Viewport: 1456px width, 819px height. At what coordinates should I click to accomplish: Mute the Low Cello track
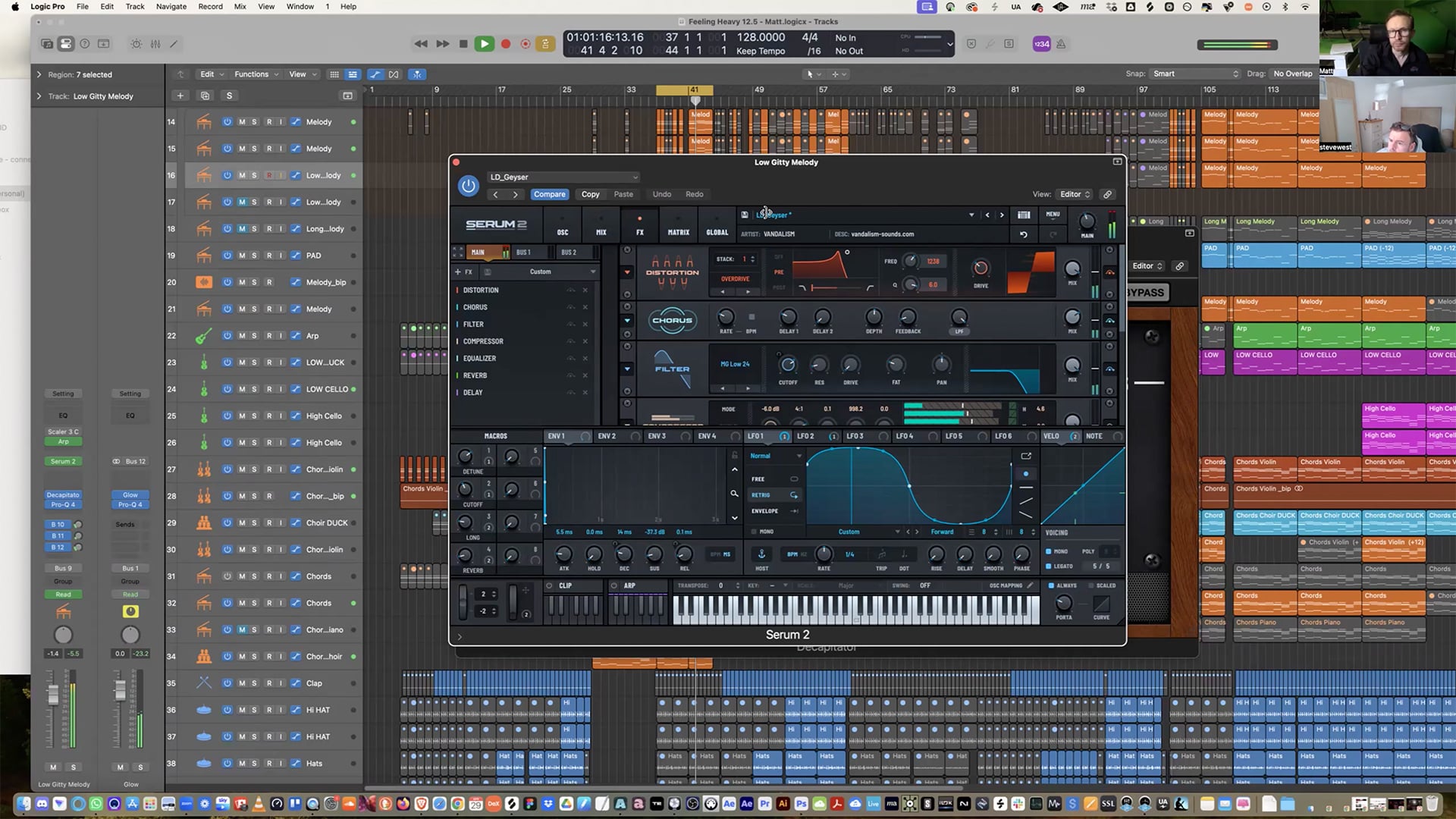coord(242,389)
